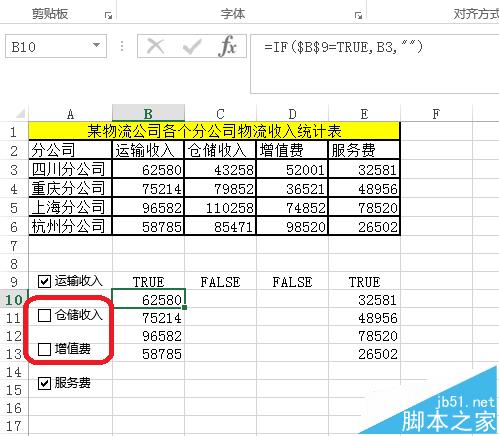Select row 17 header
The image size is (499, 436).
tap(14, 425)
